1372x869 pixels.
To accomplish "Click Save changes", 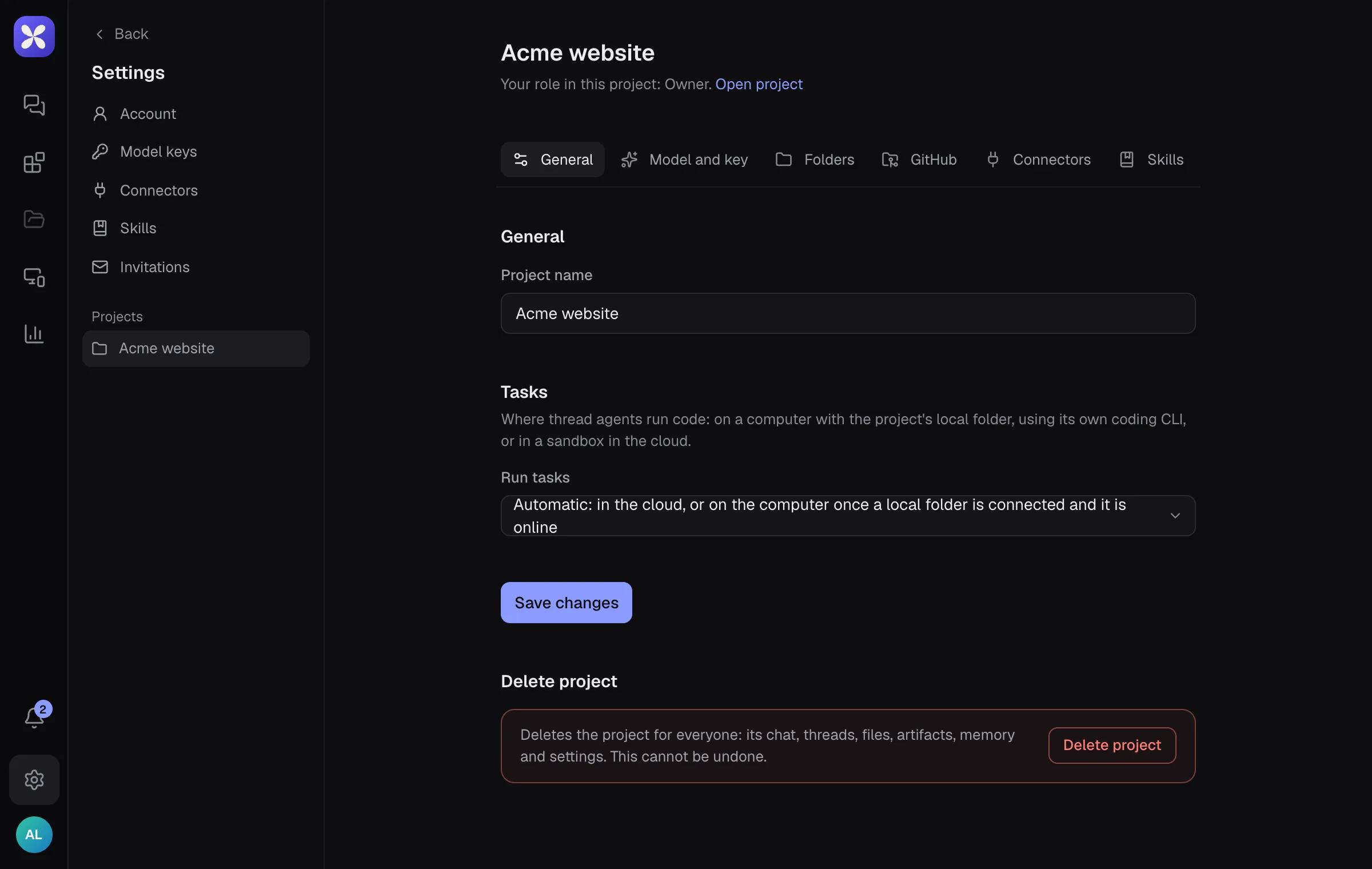I will pyautogui.click(x=567, y=603).
